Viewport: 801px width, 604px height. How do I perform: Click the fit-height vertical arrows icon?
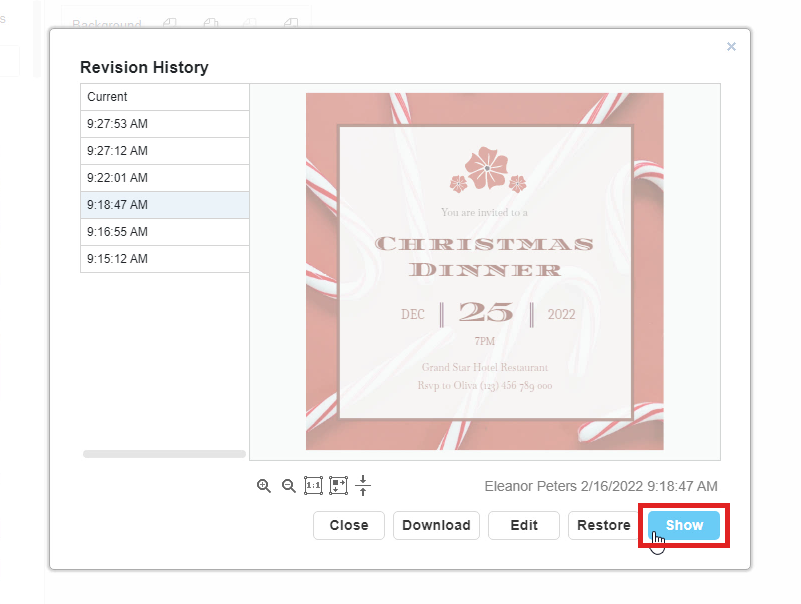point(363,486)
